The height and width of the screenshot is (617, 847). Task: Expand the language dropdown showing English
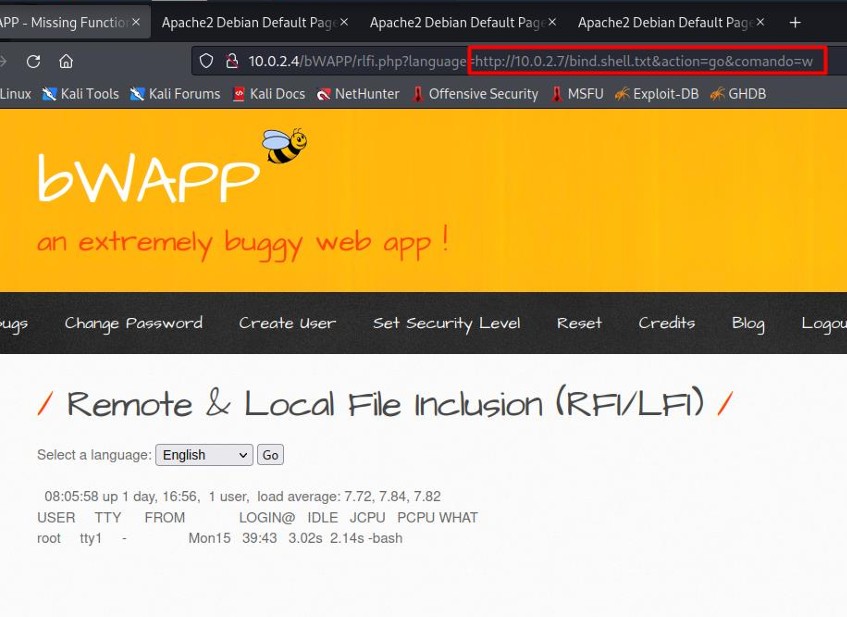coord(204,455)
